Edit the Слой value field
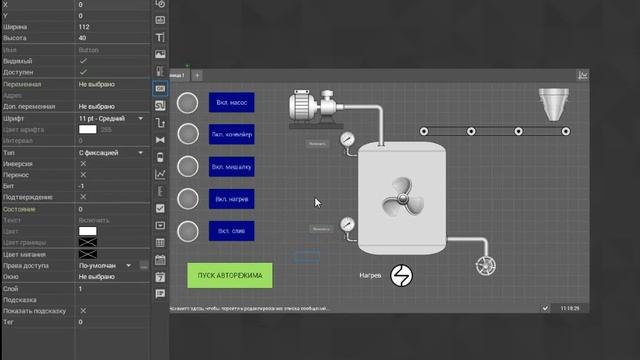 click(112, 289)
